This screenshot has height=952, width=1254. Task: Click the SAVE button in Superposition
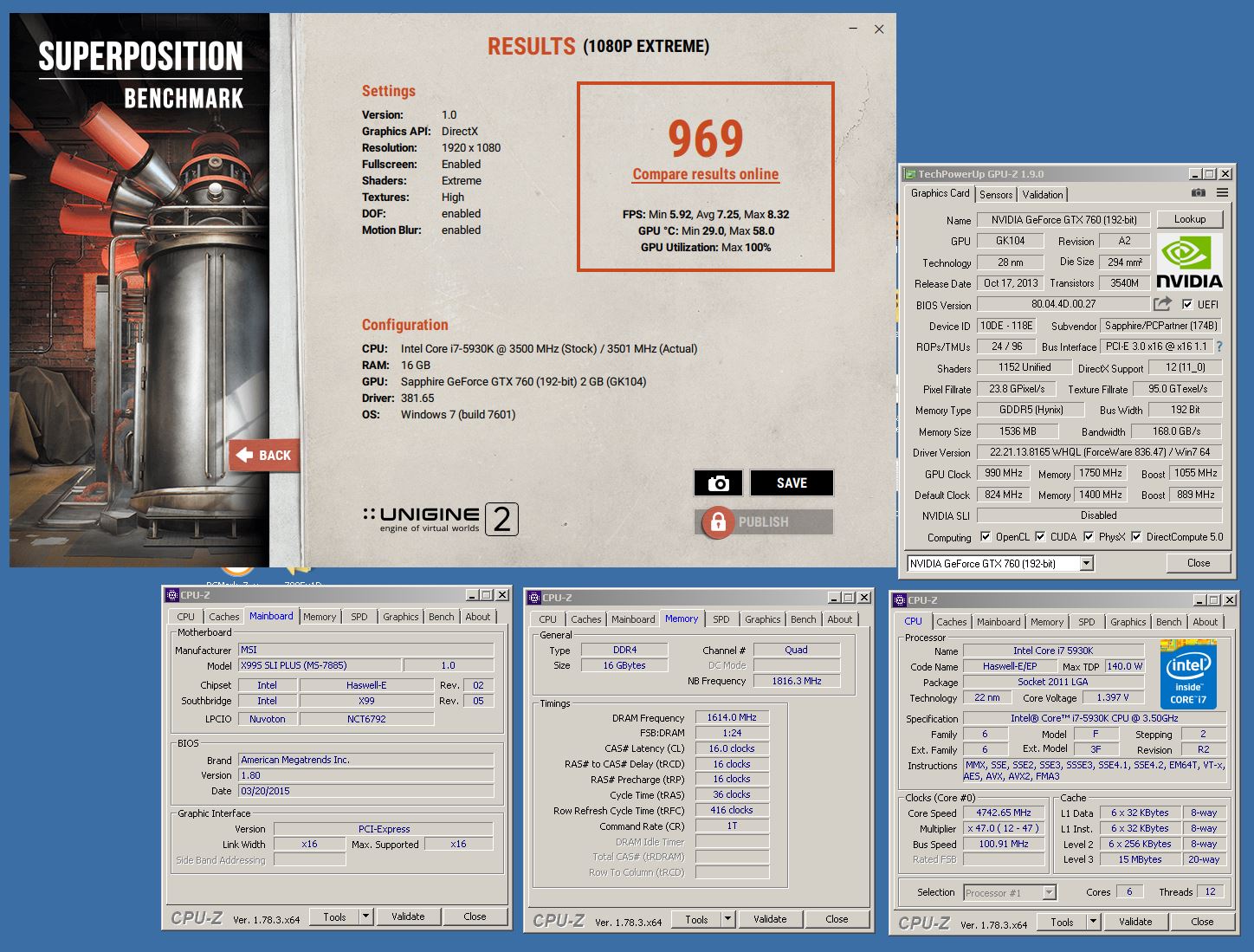(792, 483)
